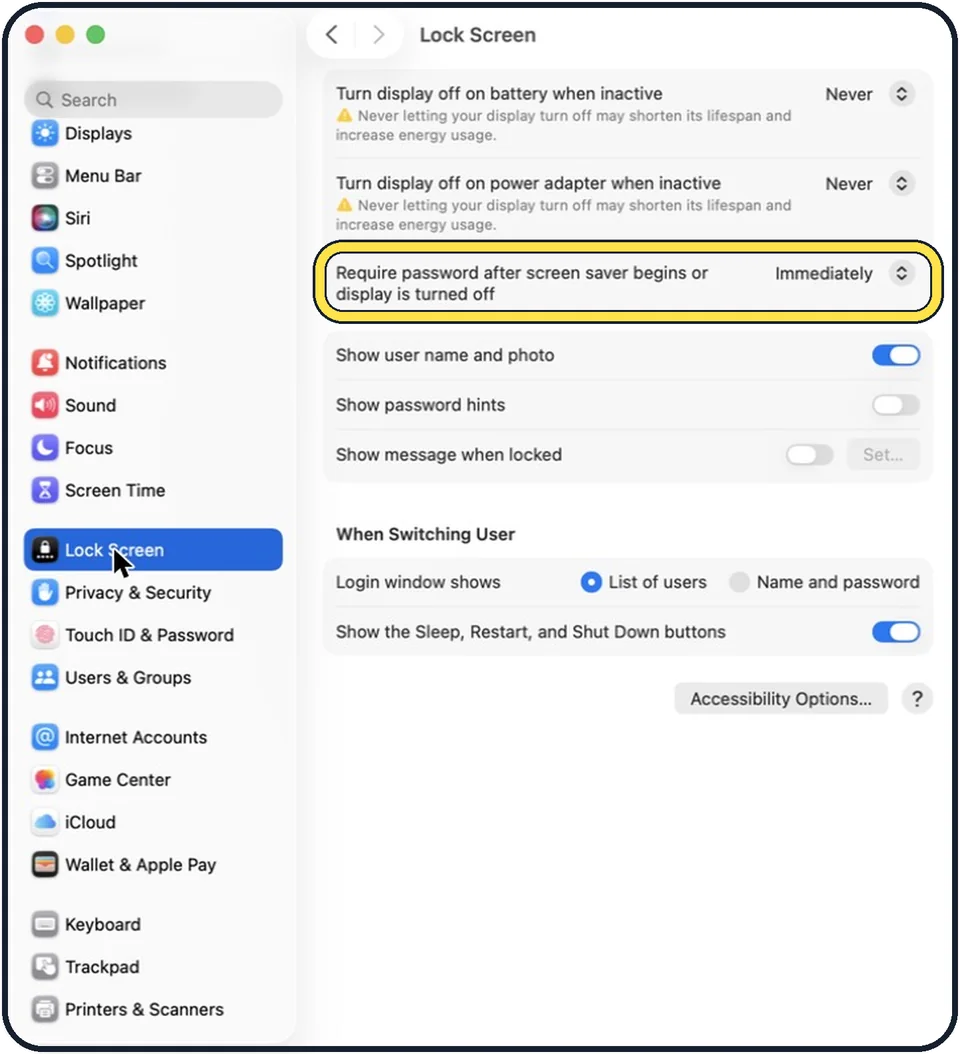Click the Accessibility Options button
960x1054 pixels.
click(x=781, y=699)
